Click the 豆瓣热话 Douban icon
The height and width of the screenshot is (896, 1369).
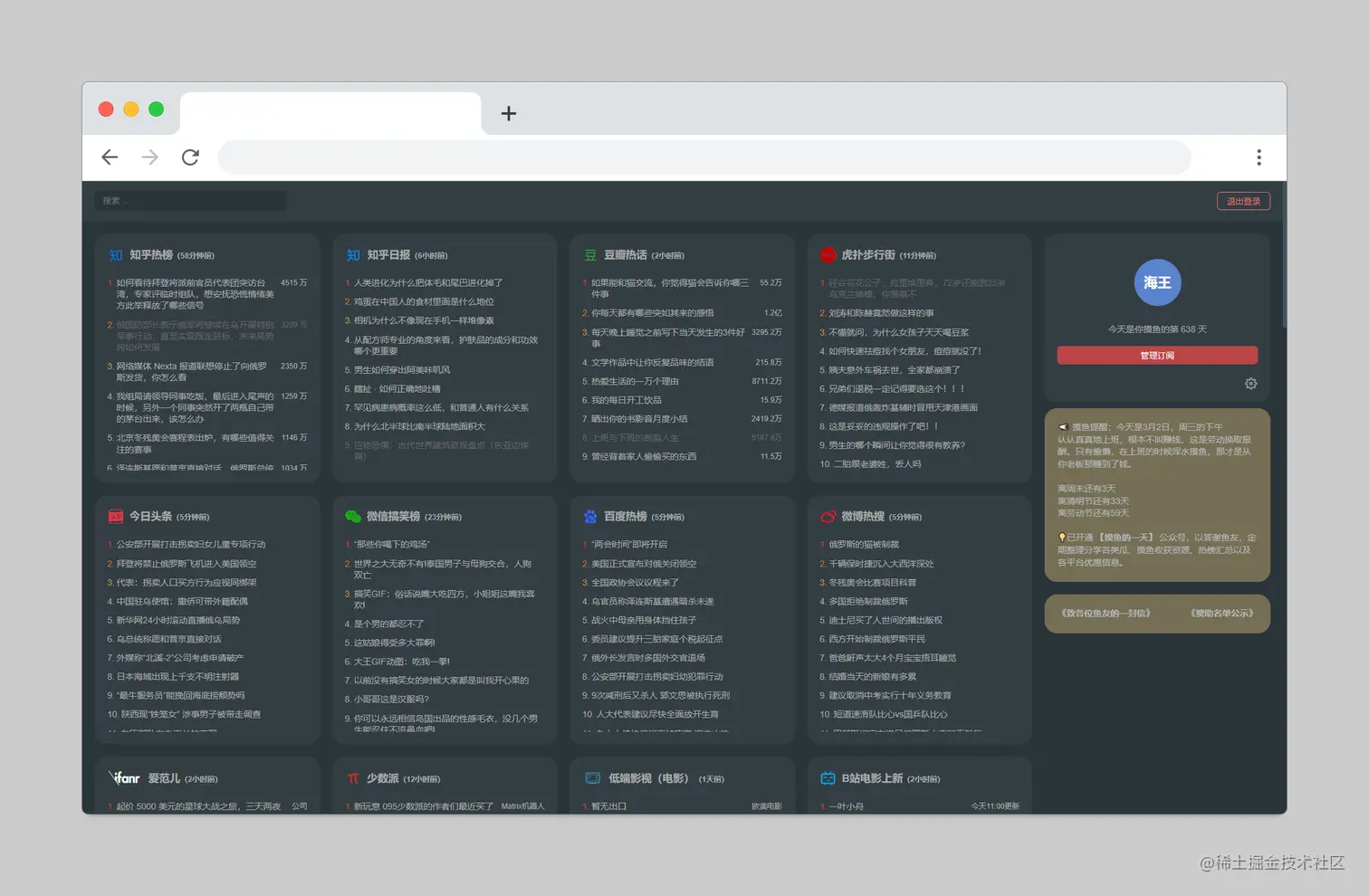tap(590, 255)
